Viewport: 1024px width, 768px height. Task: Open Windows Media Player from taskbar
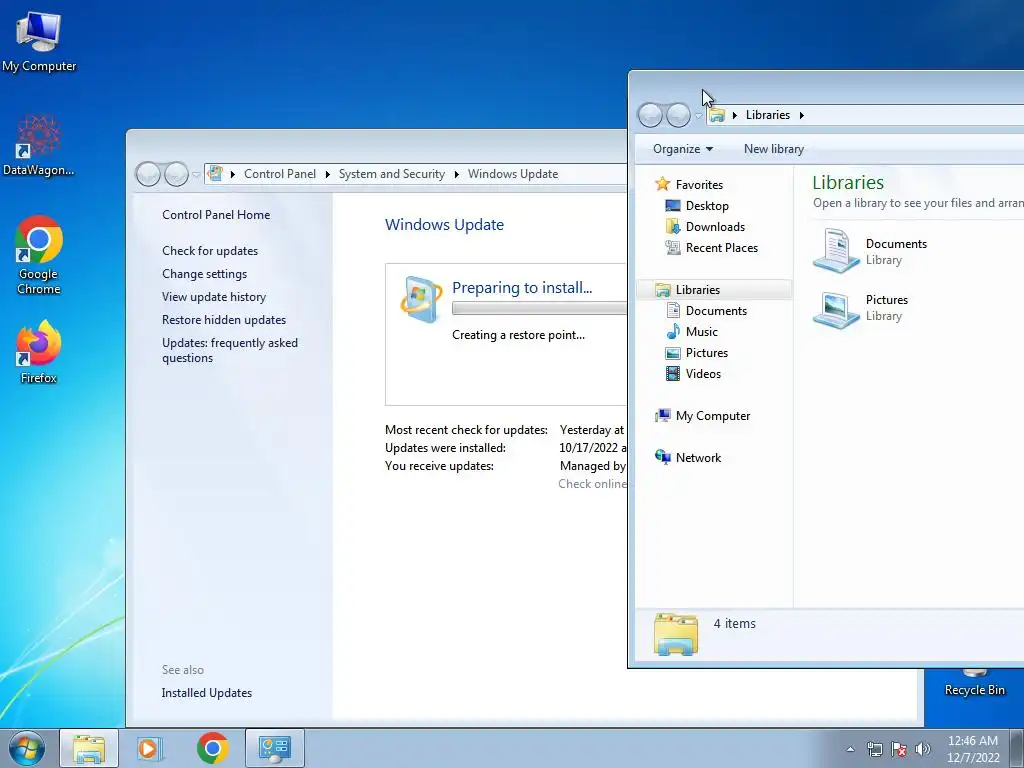pyautogui.click(x=150, y=748)
